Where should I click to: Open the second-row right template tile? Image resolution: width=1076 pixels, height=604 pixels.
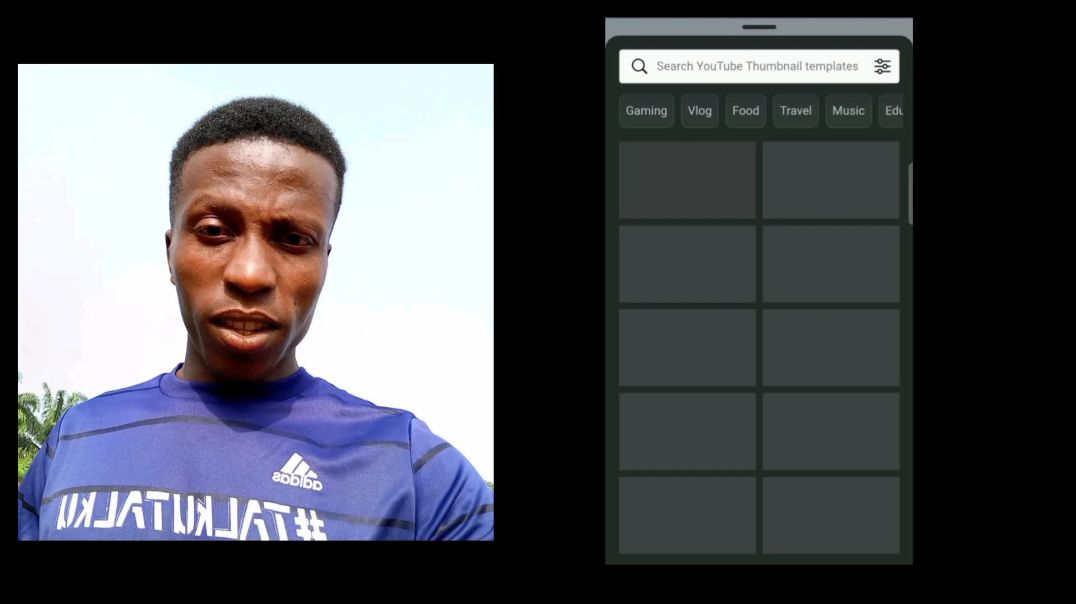(831, 263)
